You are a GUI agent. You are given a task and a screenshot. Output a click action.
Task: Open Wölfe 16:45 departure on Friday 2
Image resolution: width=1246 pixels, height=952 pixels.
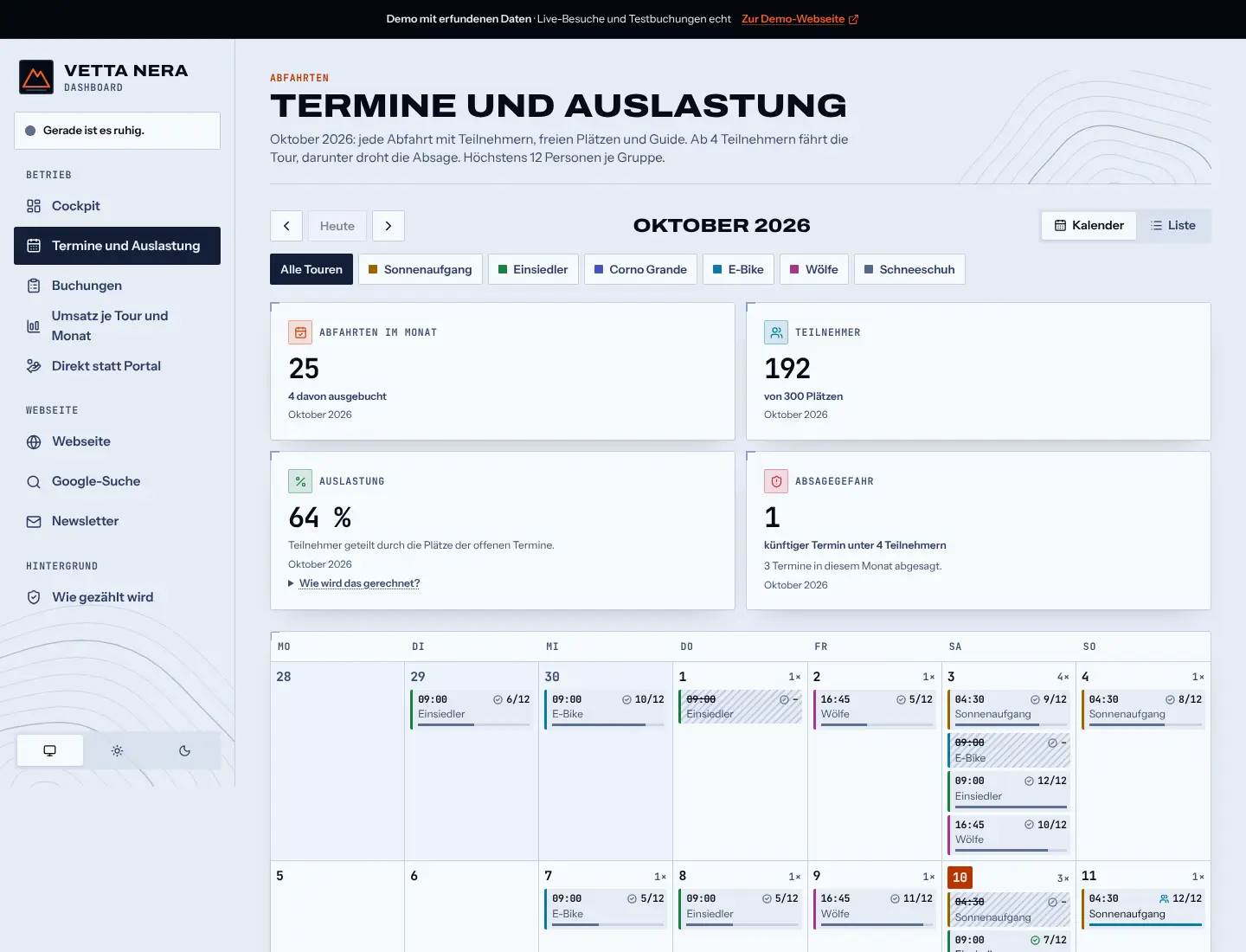875,710
